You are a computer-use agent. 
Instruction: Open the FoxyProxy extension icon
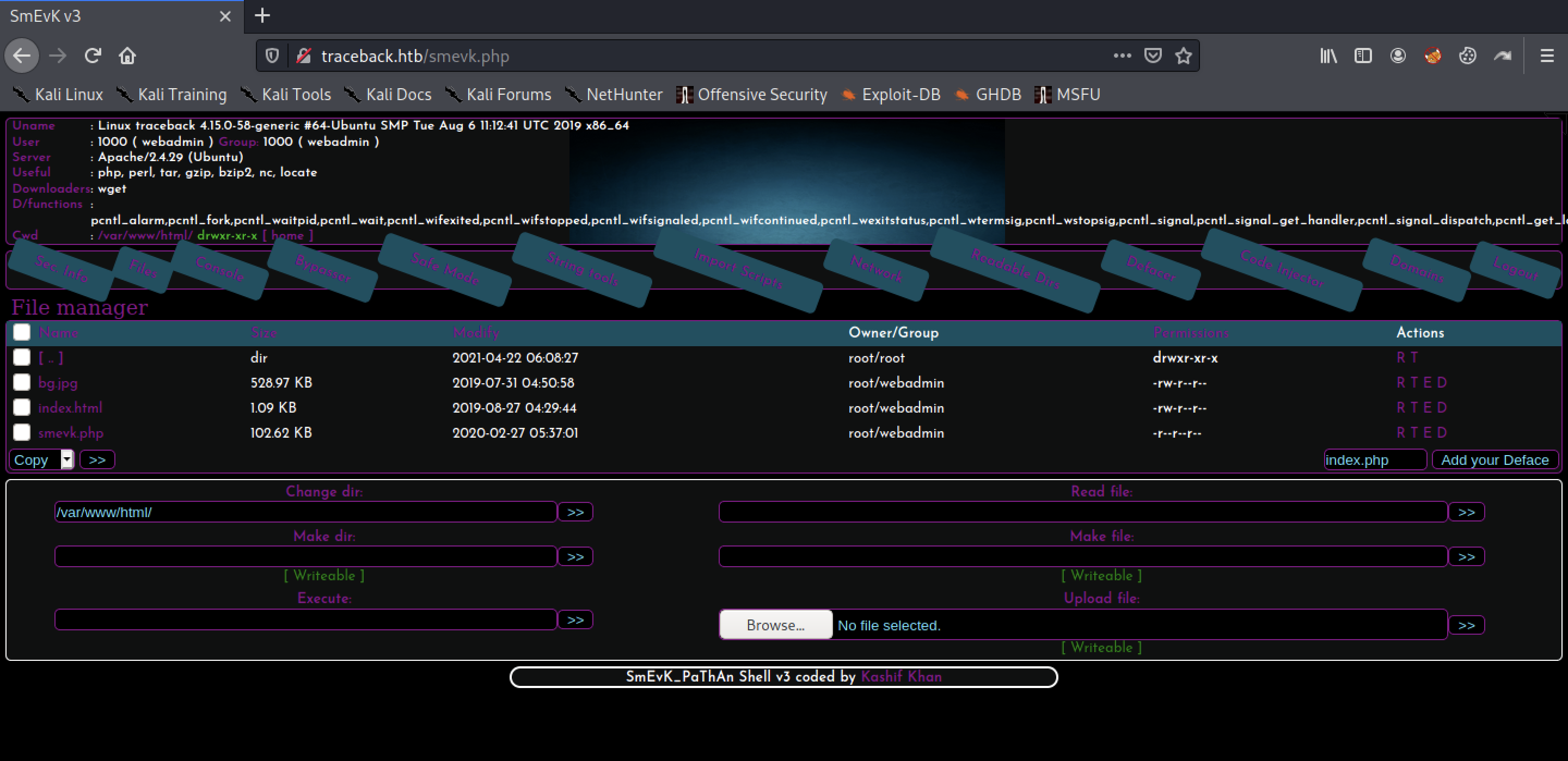(x=1433, y=56)
